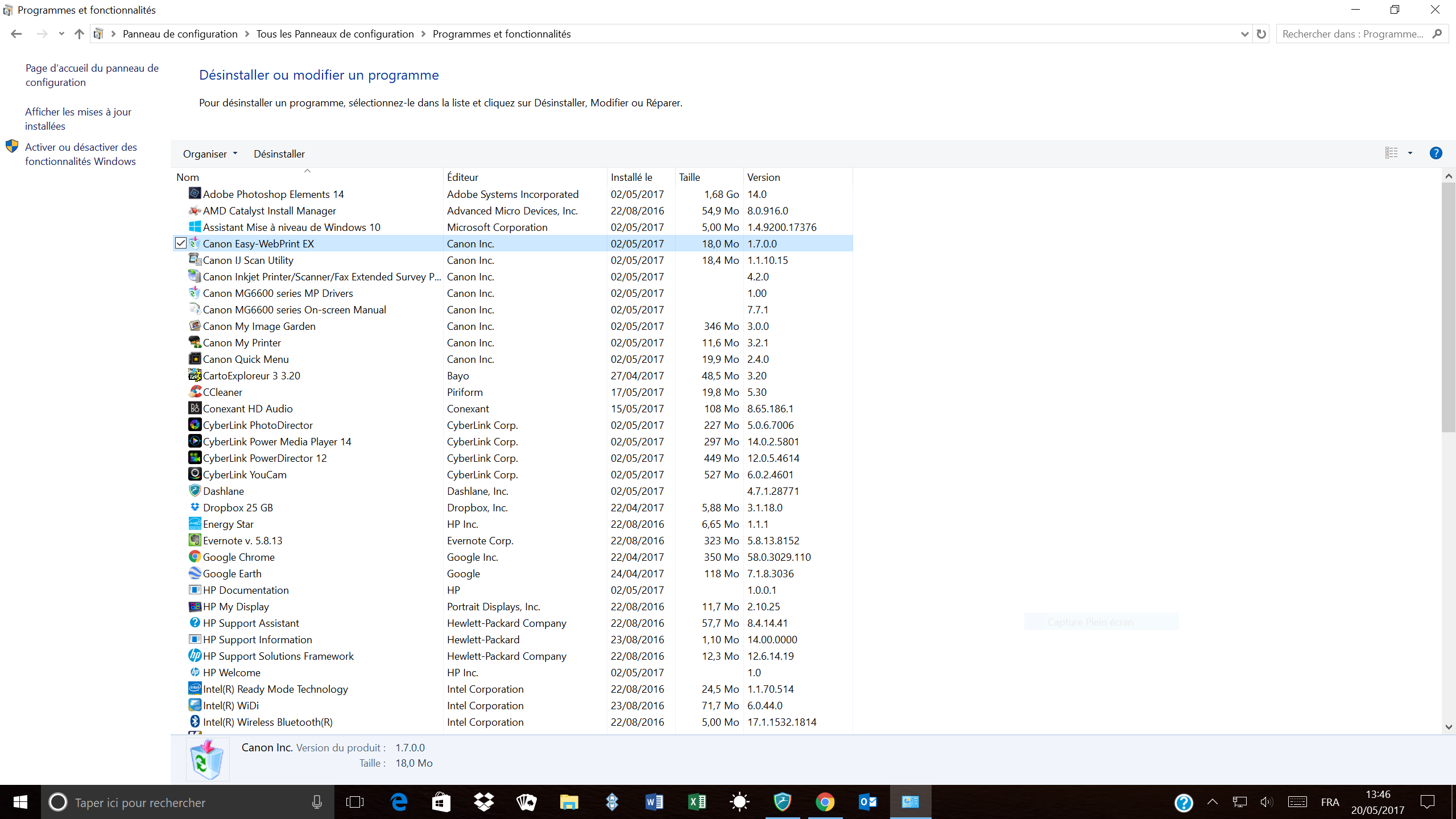Open Task View from the taskbar
Screen dimensions: 1456x819
tap(355, 802)
